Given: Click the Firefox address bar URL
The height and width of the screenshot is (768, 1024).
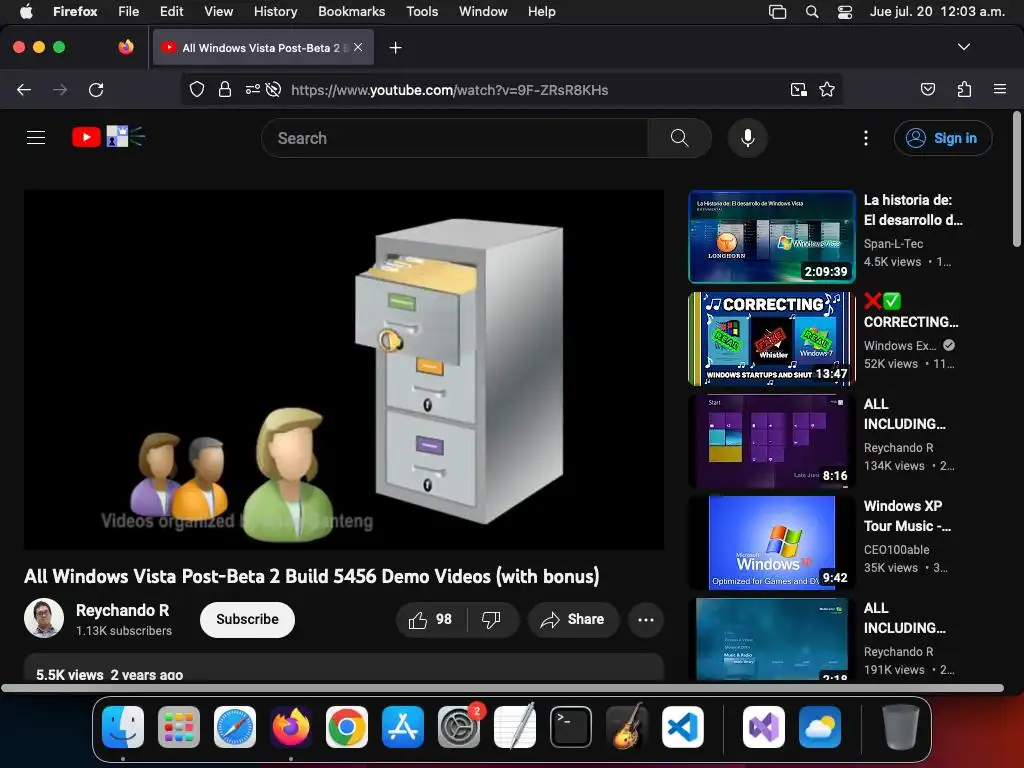Looking at the screenshot, I should tap(449, 89).
